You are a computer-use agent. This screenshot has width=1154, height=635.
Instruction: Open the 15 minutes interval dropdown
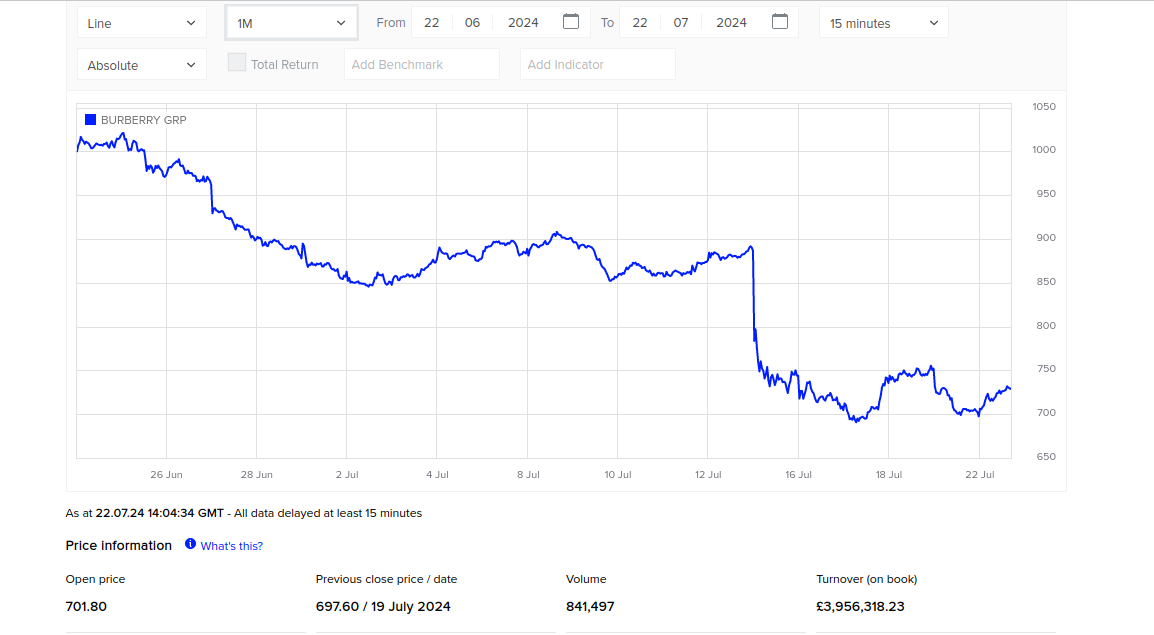pos(883,22)
